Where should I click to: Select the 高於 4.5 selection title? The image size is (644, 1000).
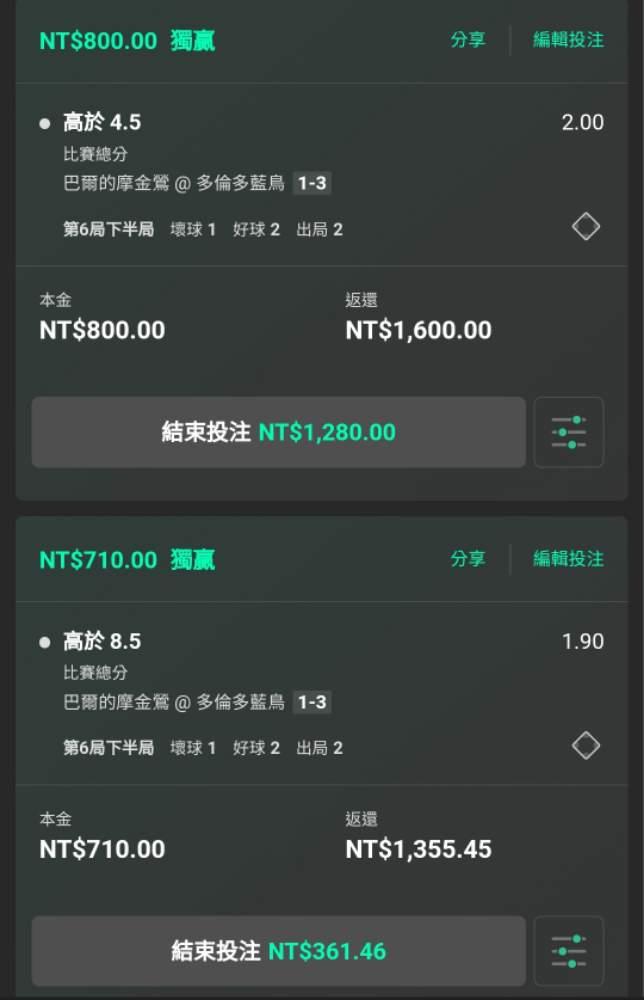(x=102, y=123)
